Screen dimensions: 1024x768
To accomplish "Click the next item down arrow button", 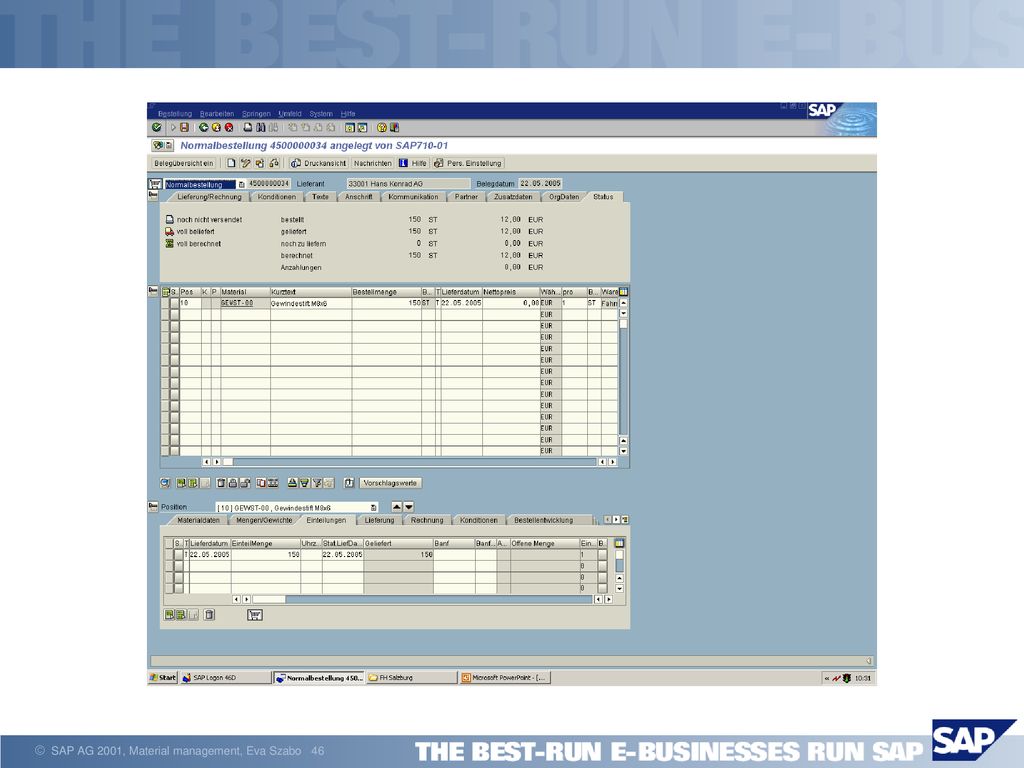I will click(409, 507).
